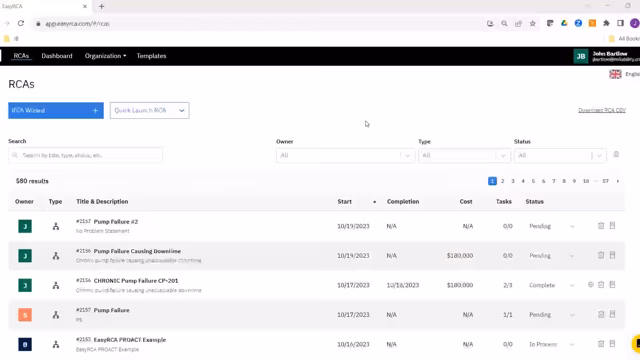Click tree type icon for Pump Failure #2
Viewport: 640px width, 360px height.
pyautogui.click(x=56, y=226)
